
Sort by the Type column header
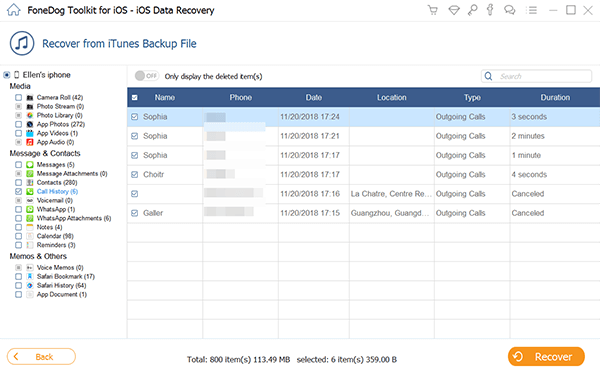pyautogui.click(x=472, y=98)
